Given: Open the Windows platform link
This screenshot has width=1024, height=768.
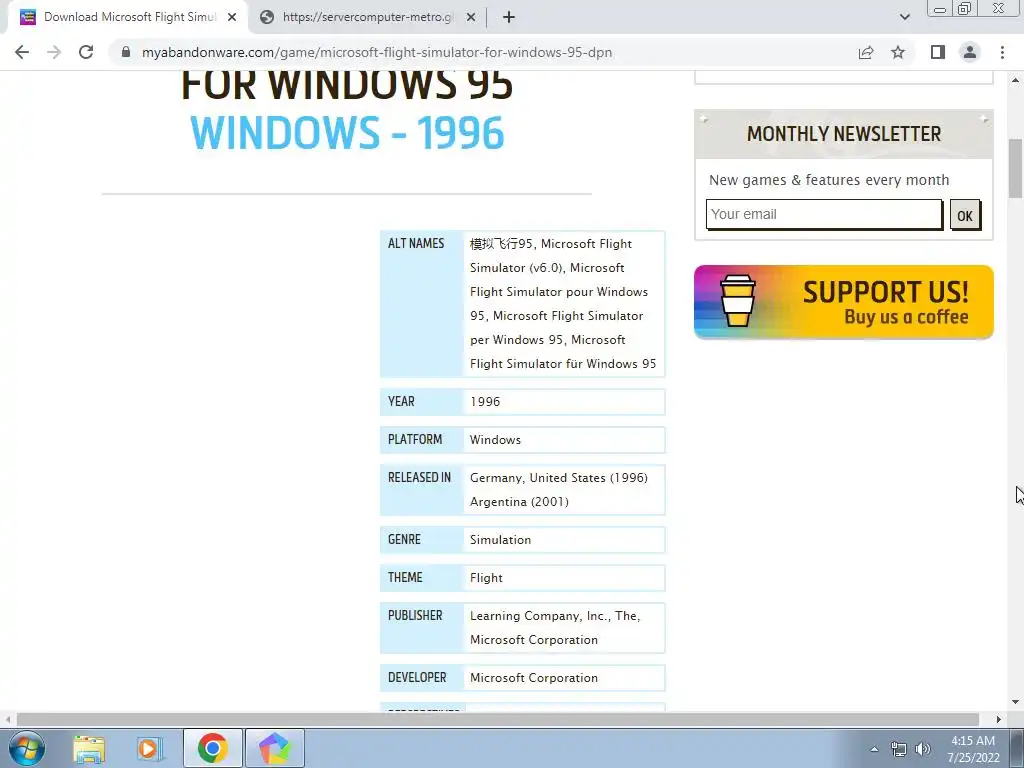Looking at the screenshot, I should (495, 440).
